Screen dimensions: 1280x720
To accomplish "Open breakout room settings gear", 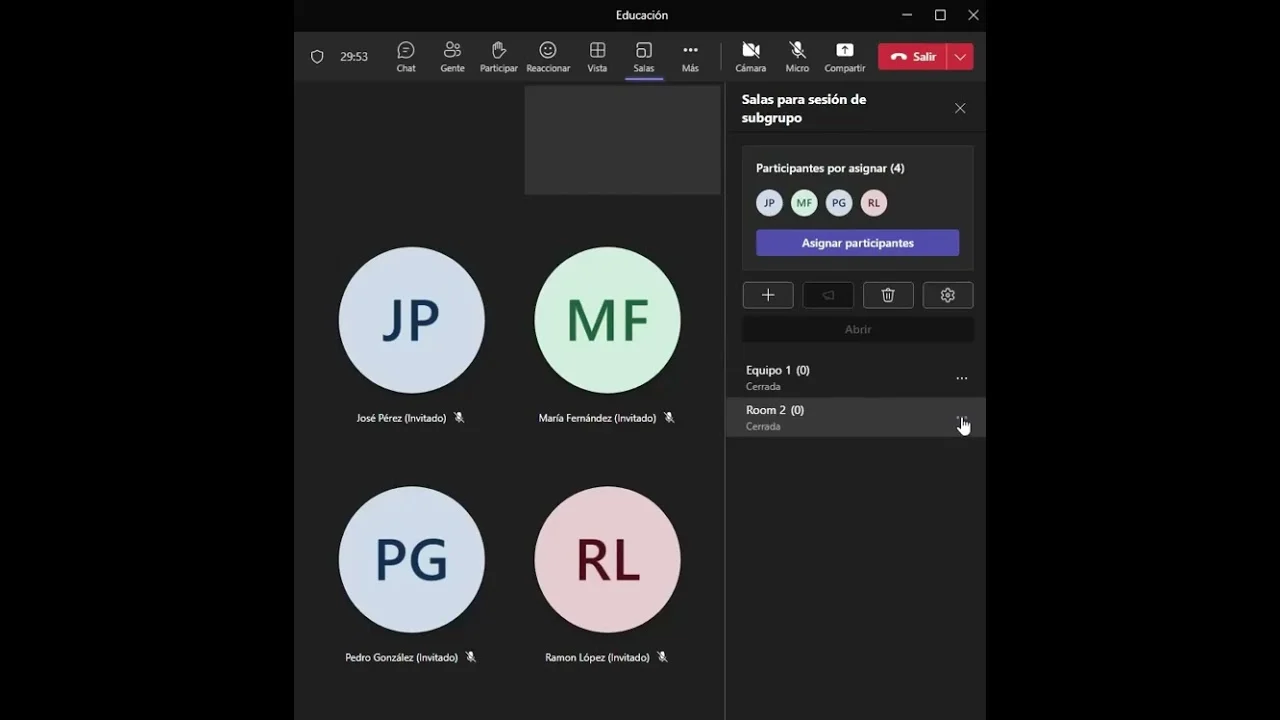I will pos(948,295).
